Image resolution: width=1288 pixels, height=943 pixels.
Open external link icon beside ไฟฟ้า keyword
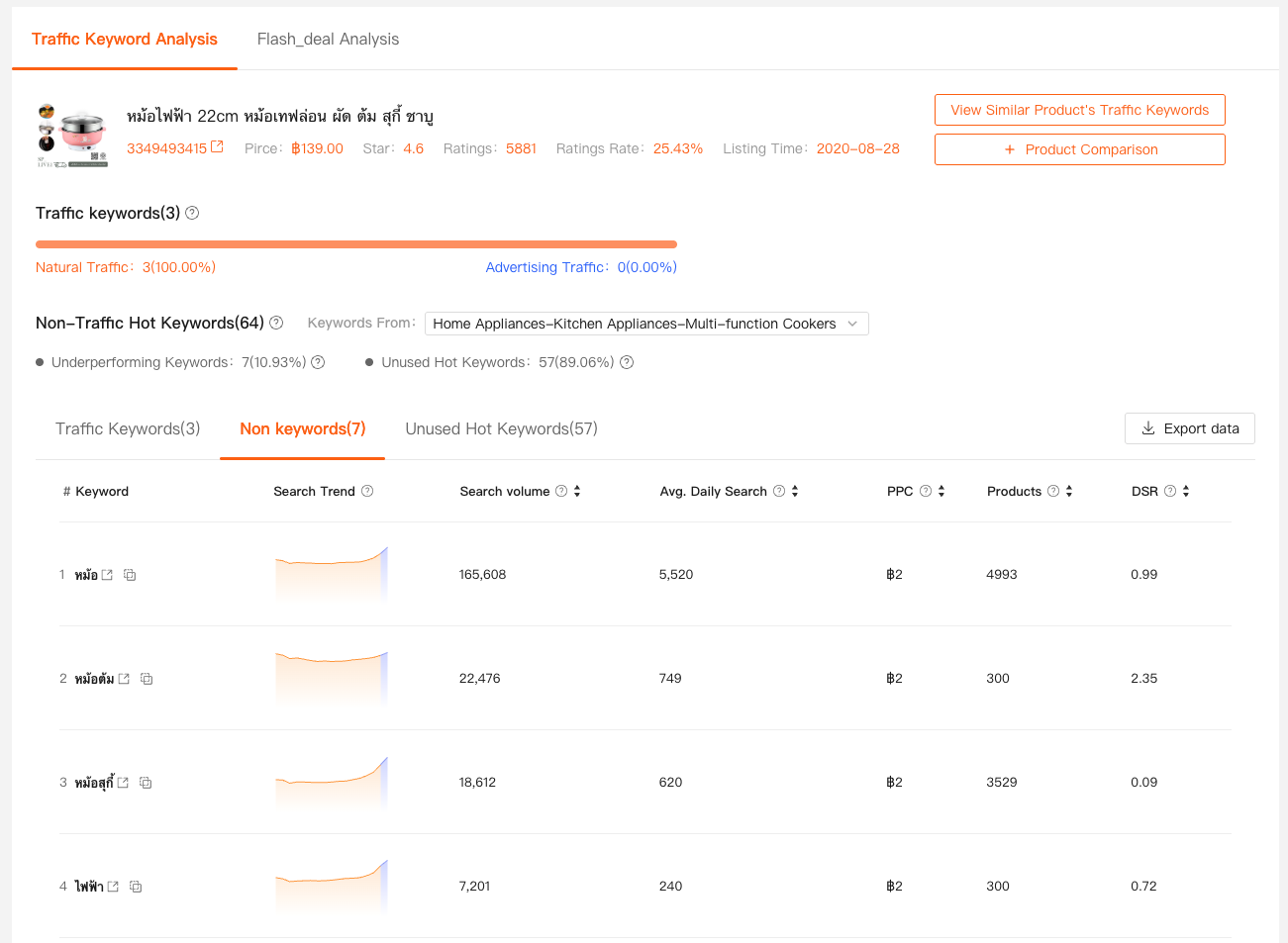[x=113, y=887]
